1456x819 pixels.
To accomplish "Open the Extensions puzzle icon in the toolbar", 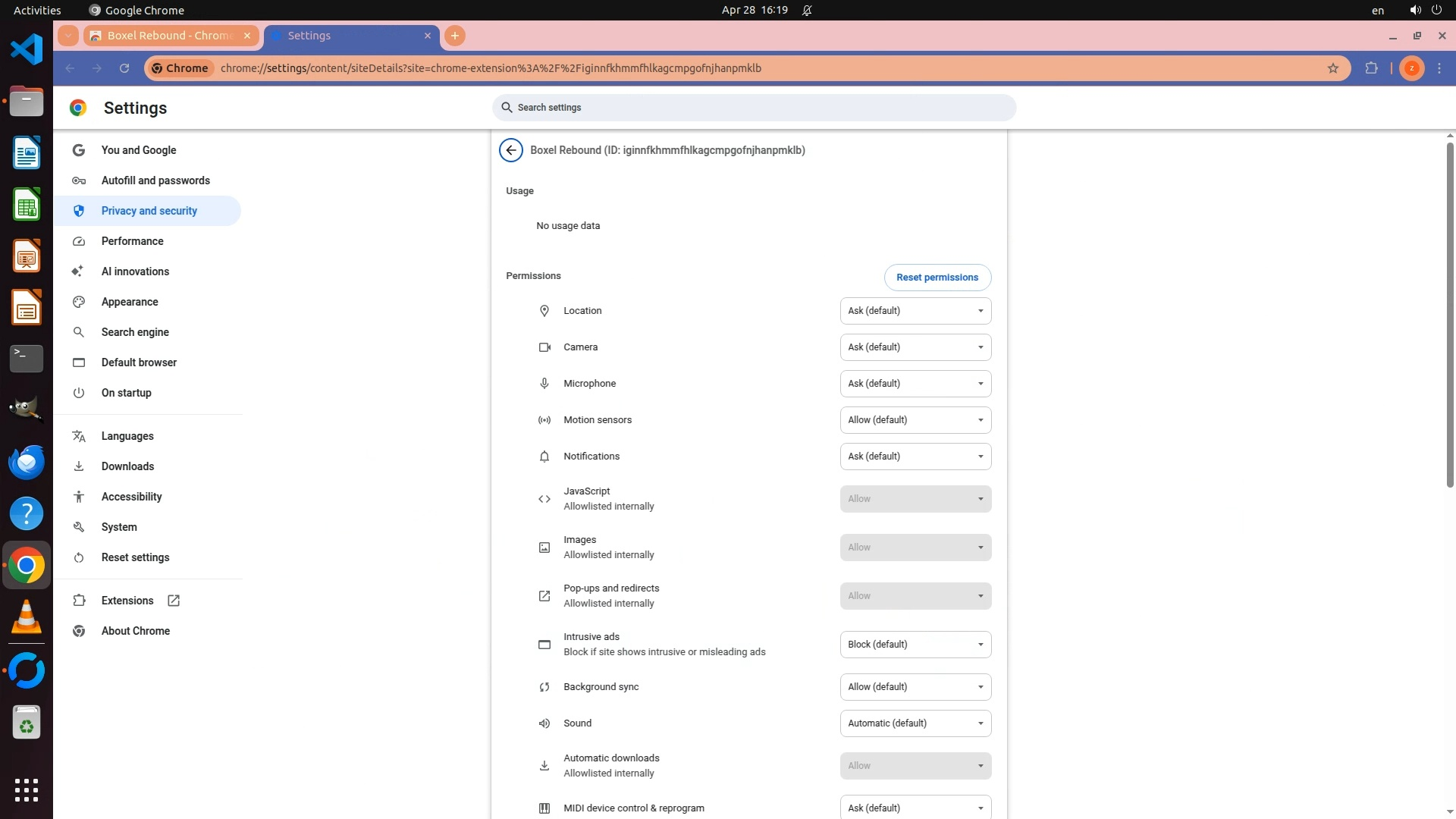I will tap(1371, 68).
